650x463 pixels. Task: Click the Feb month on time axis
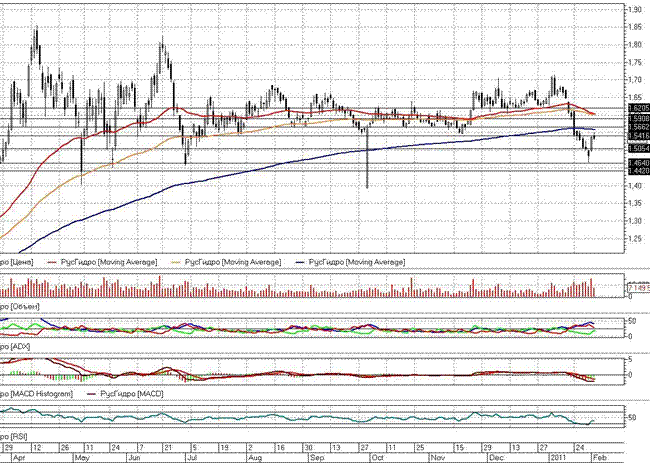click(598, 456)
